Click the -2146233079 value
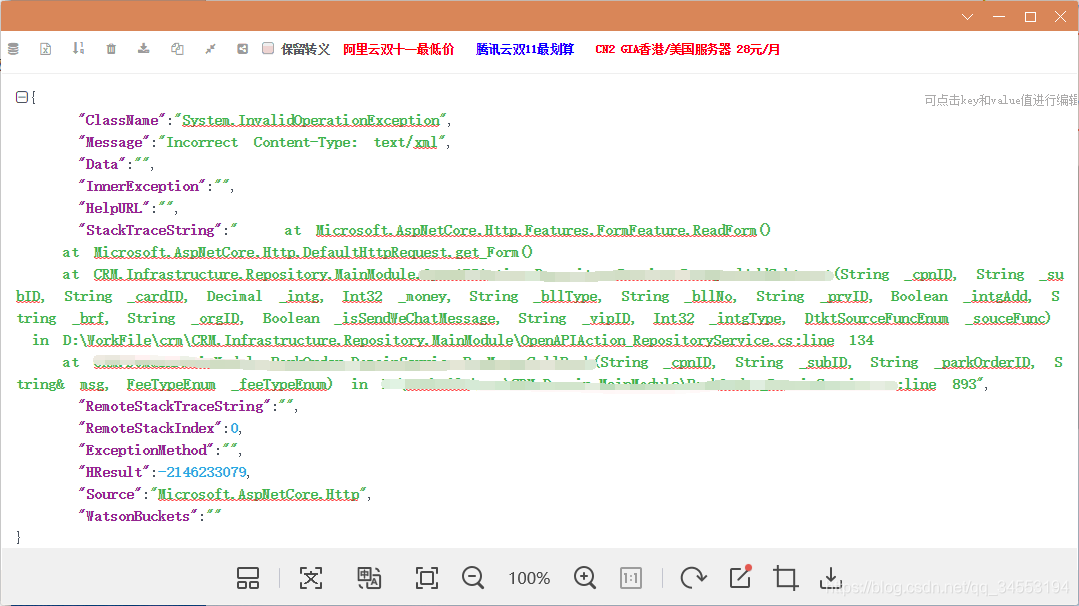The height and width of the screenshot is (606, 1079). (202, 473)
